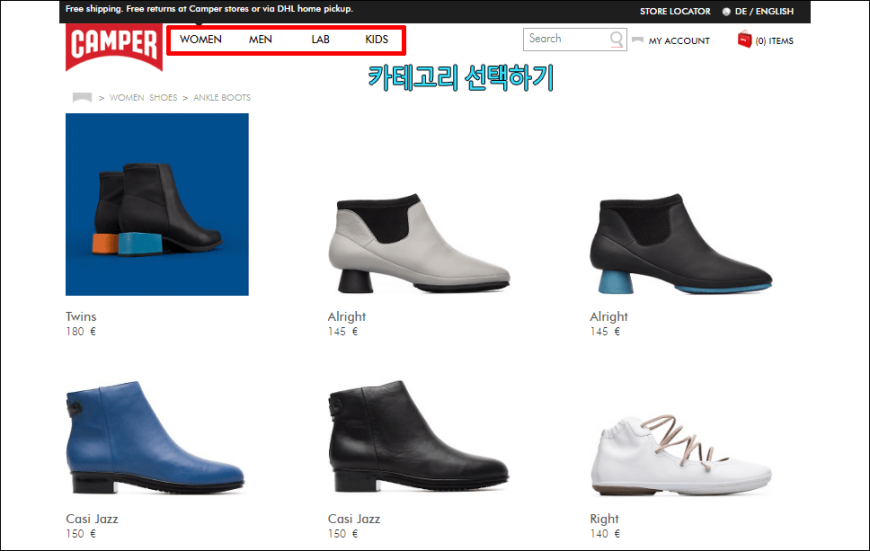Click the Twins product name

[x=81, y=316]
